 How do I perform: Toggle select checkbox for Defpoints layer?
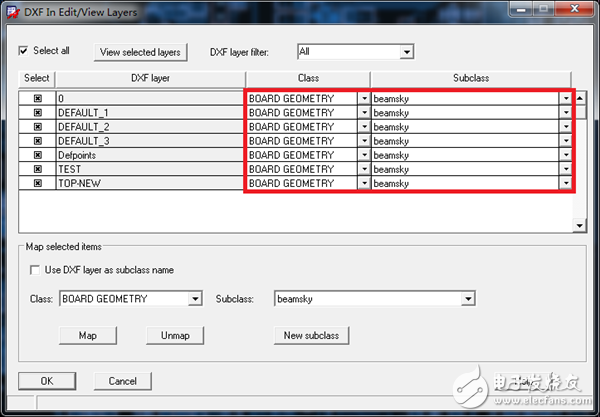point(38,155)
